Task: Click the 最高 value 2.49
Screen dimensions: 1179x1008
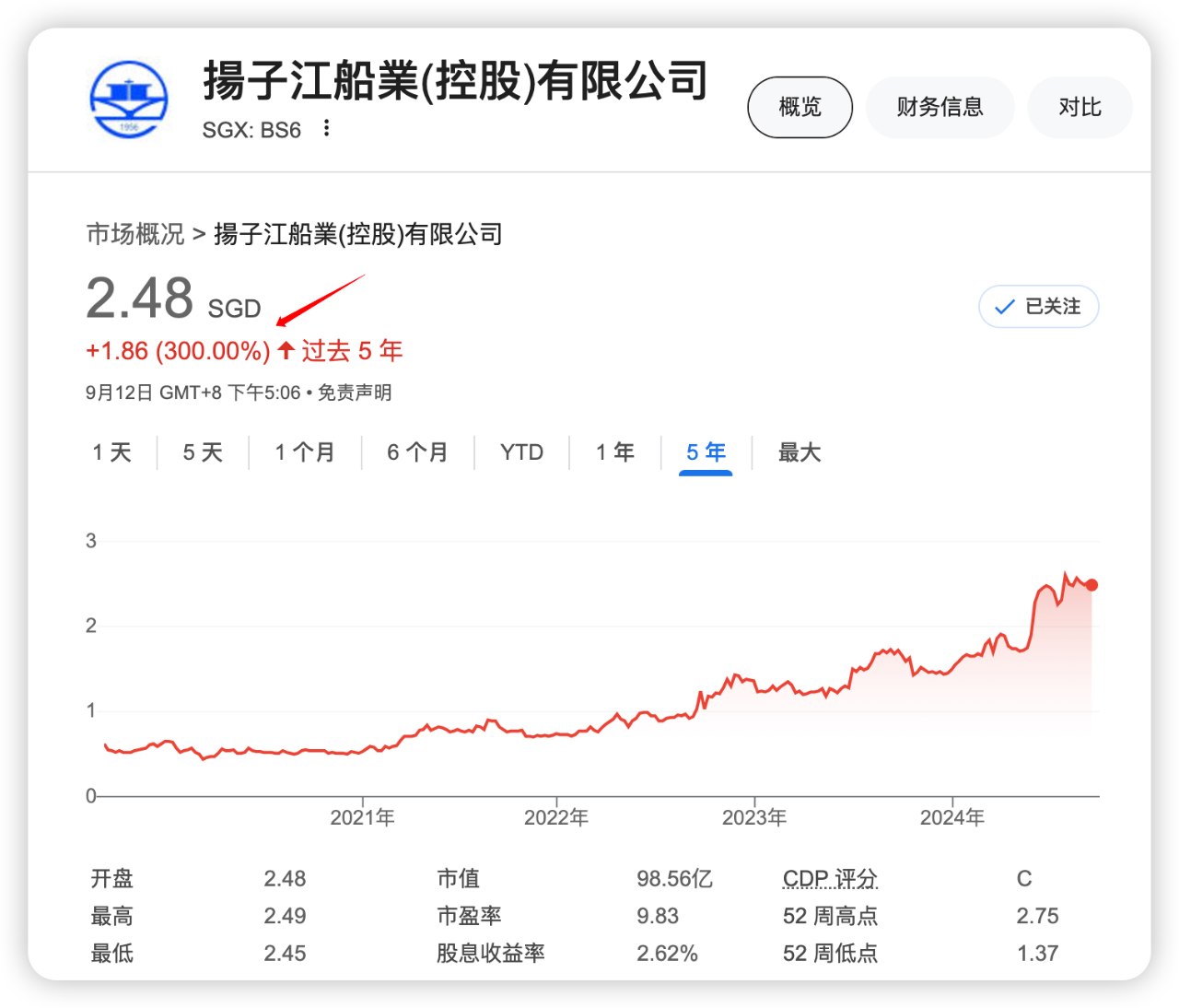Action: [x=285, y=916]
